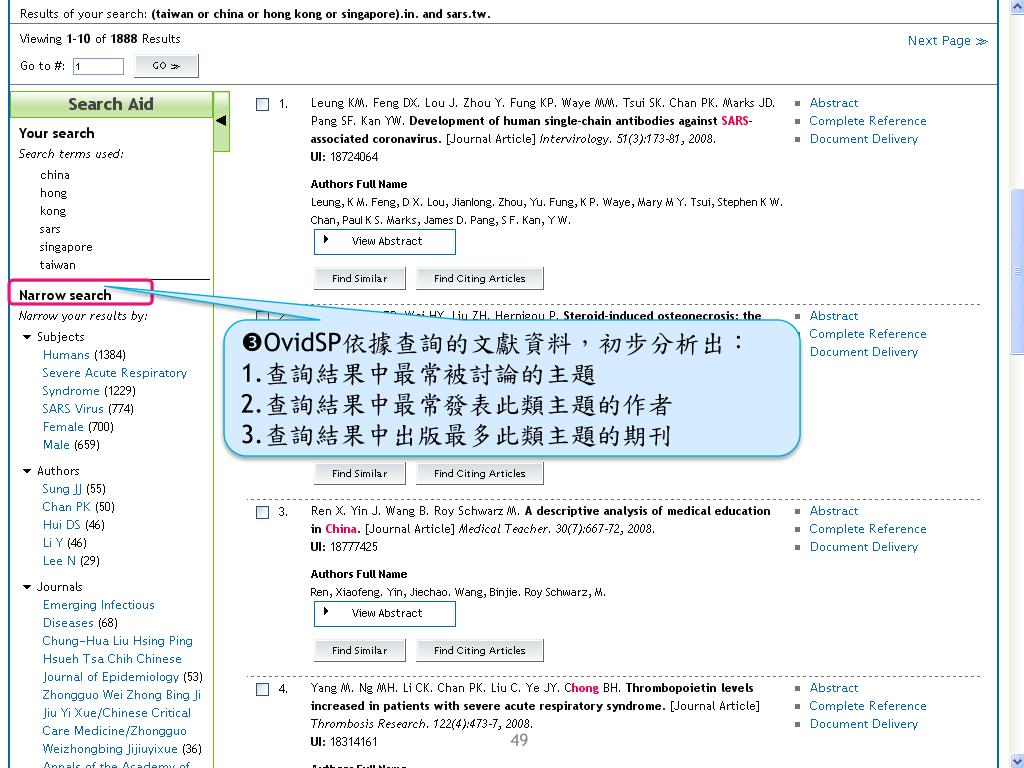This screenshot has height=768, width=1024.
Task: Collapse the Subjects section triangle
Action: [x=27, y=337]
